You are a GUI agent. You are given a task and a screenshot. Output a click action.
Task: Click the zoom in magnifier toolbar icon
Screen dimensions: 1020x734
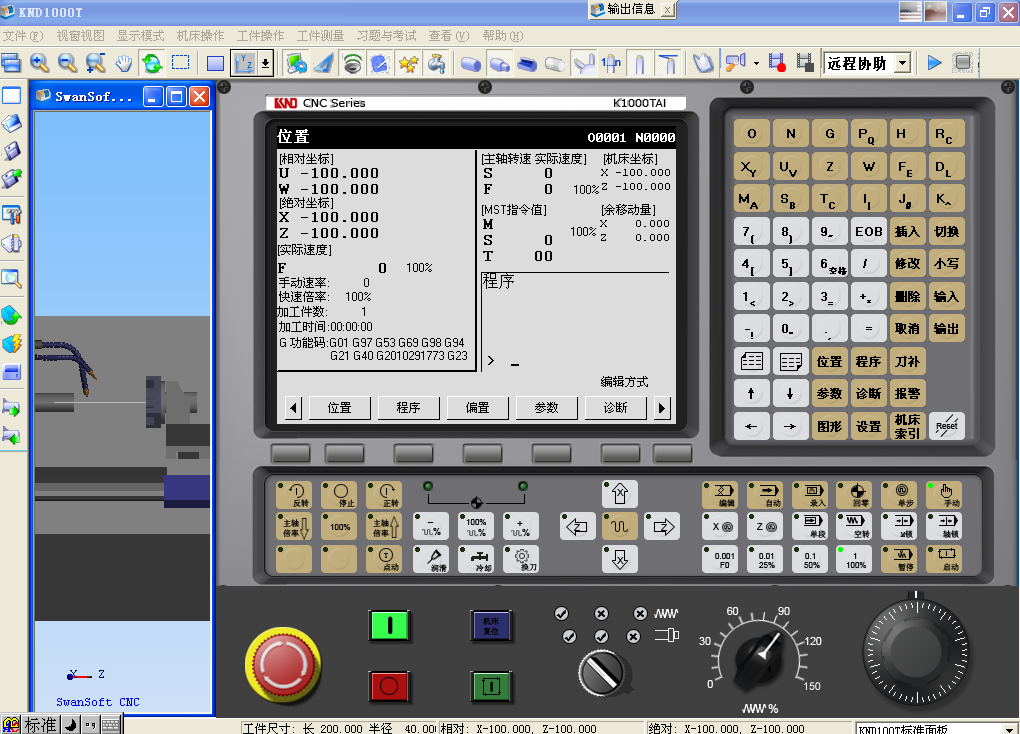click(x=39, y=63)
